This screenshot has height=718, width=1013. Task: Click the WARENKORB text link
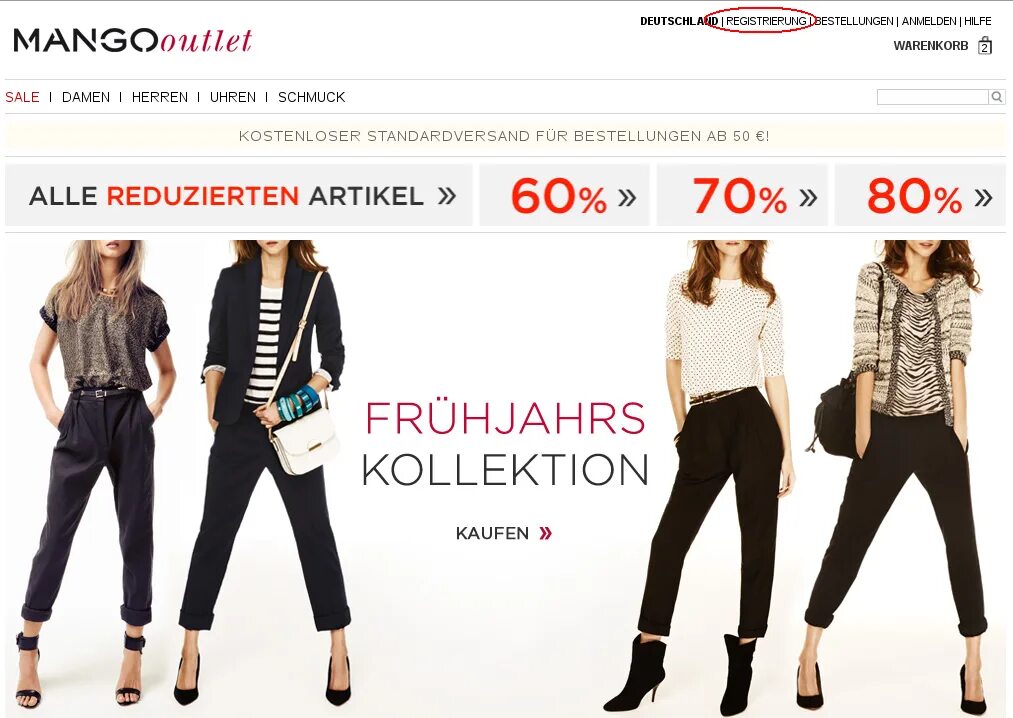point(931,46)
